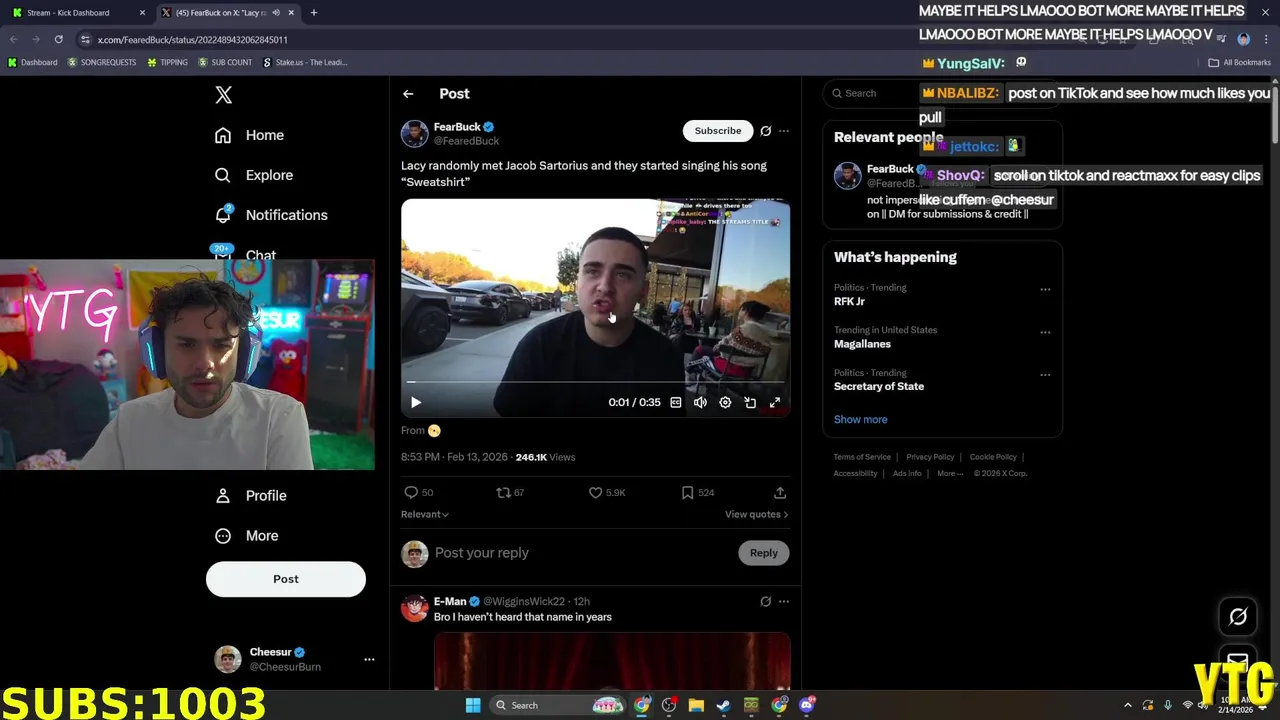
Task: Toggle video captions
Action: 676,402
